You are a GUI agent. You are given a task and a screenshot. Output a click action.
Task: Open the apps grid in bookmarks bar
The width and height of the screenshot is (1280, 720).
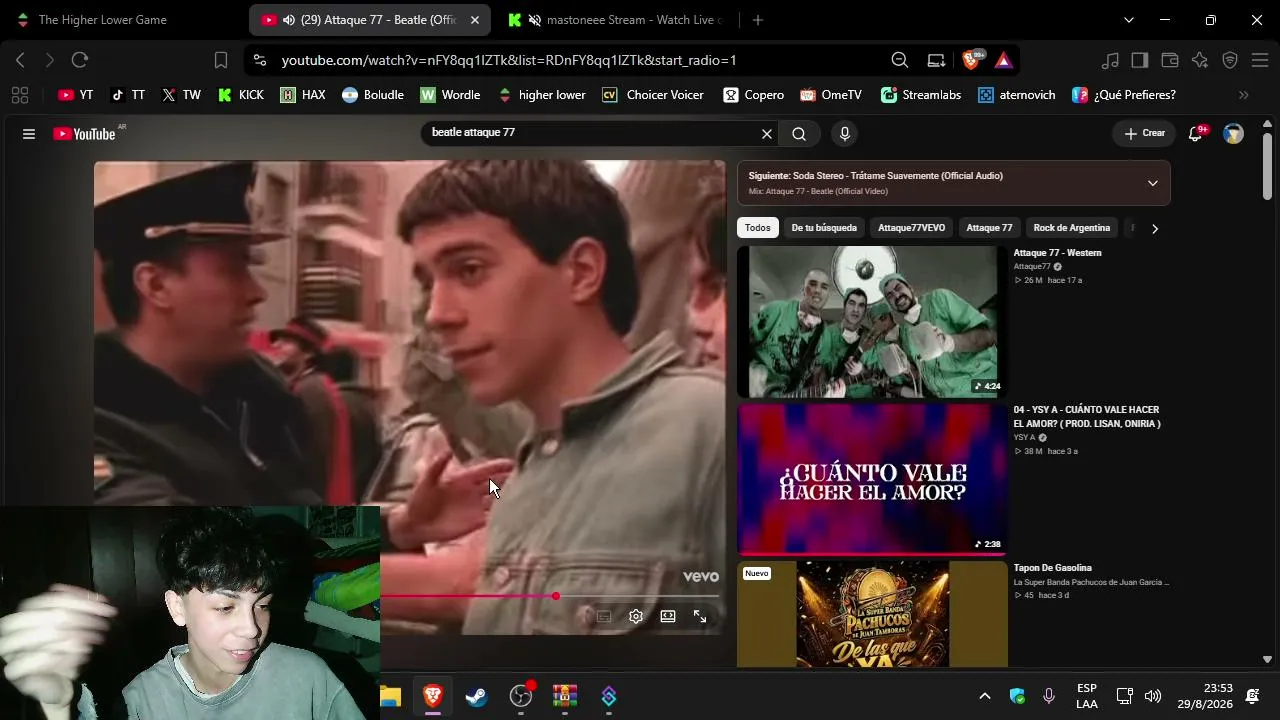tap(19, 95)
